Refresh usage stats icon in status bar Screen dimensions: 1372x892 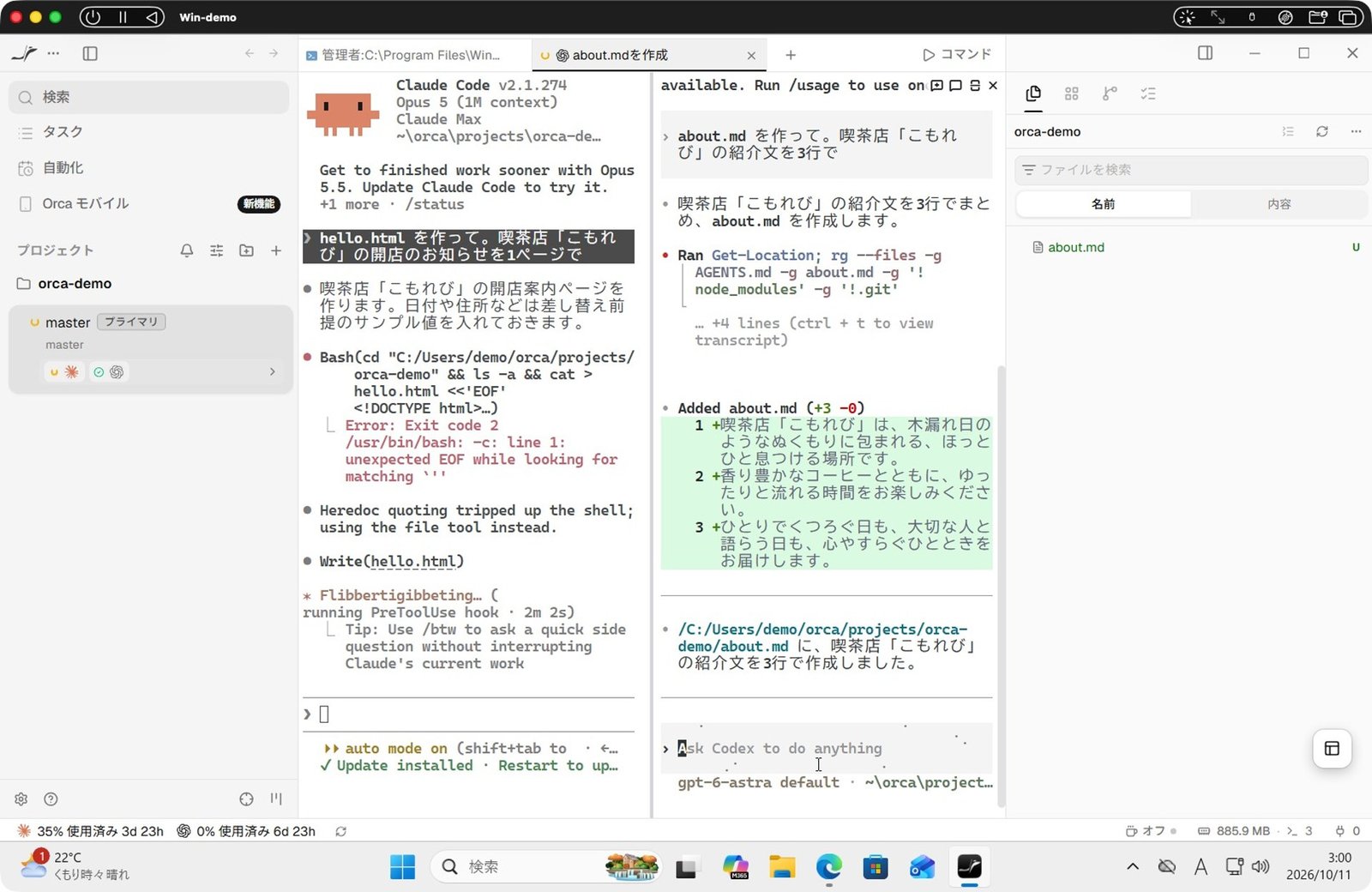tap(340, 831)
